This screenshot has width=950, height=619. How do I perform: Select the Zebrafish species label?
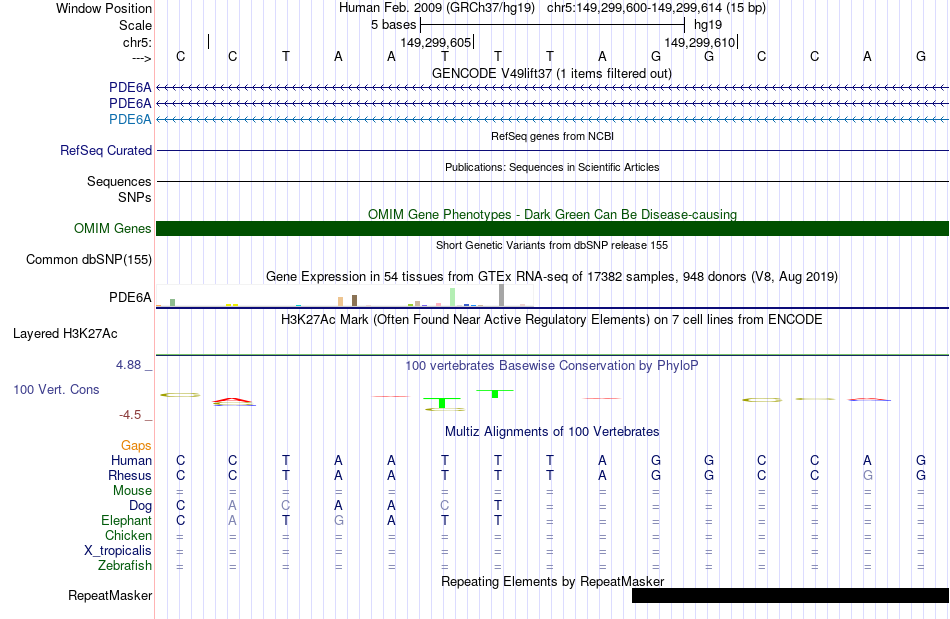tap(125, 565)
